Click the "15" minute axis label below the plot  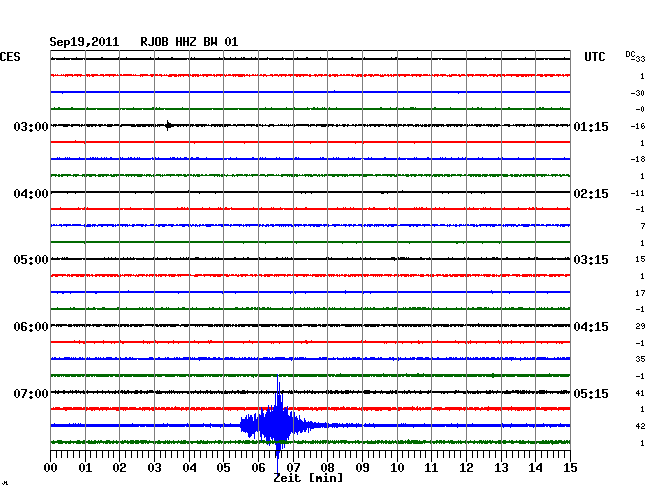(570, 468)
